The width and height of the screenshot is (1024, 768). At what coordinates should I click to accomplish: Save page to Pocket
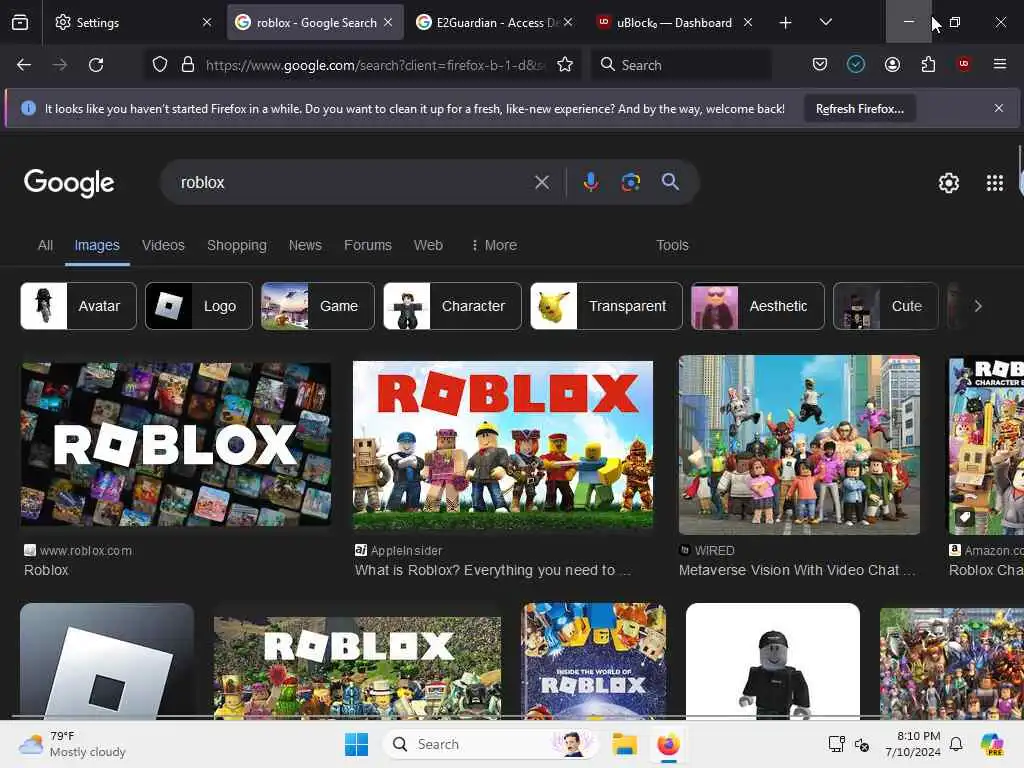click(x=820, y=64)
